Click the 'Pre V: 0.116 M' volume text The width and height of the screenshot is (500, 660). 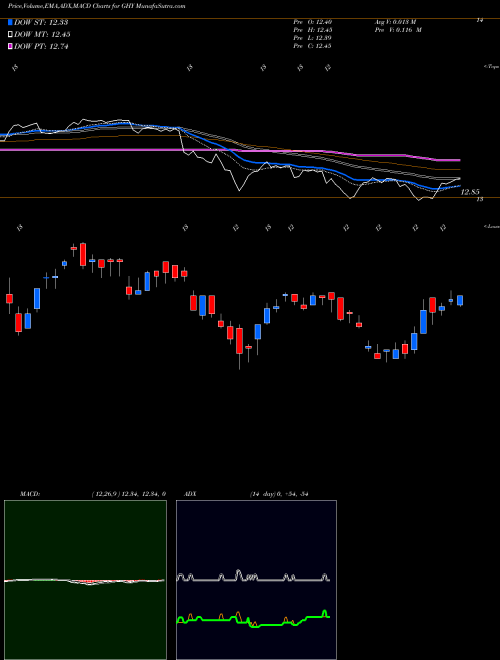[x=398, y=30]
